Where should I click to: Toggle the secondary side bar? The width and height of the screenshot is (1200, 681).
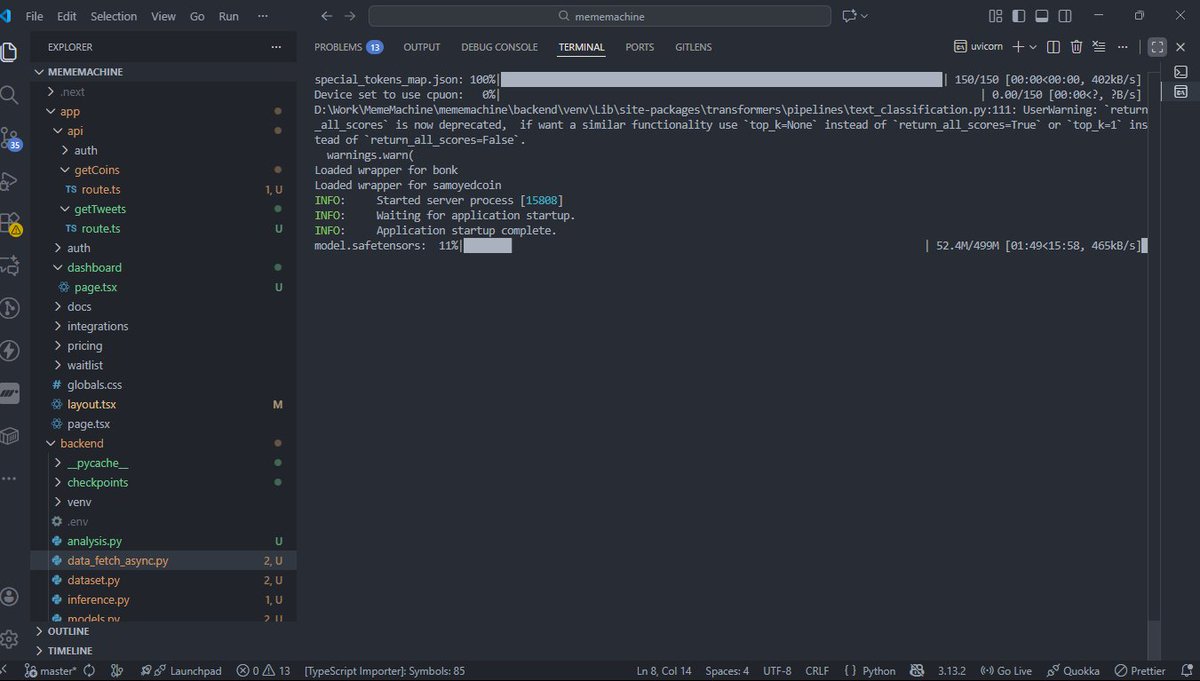[1064, 16]
